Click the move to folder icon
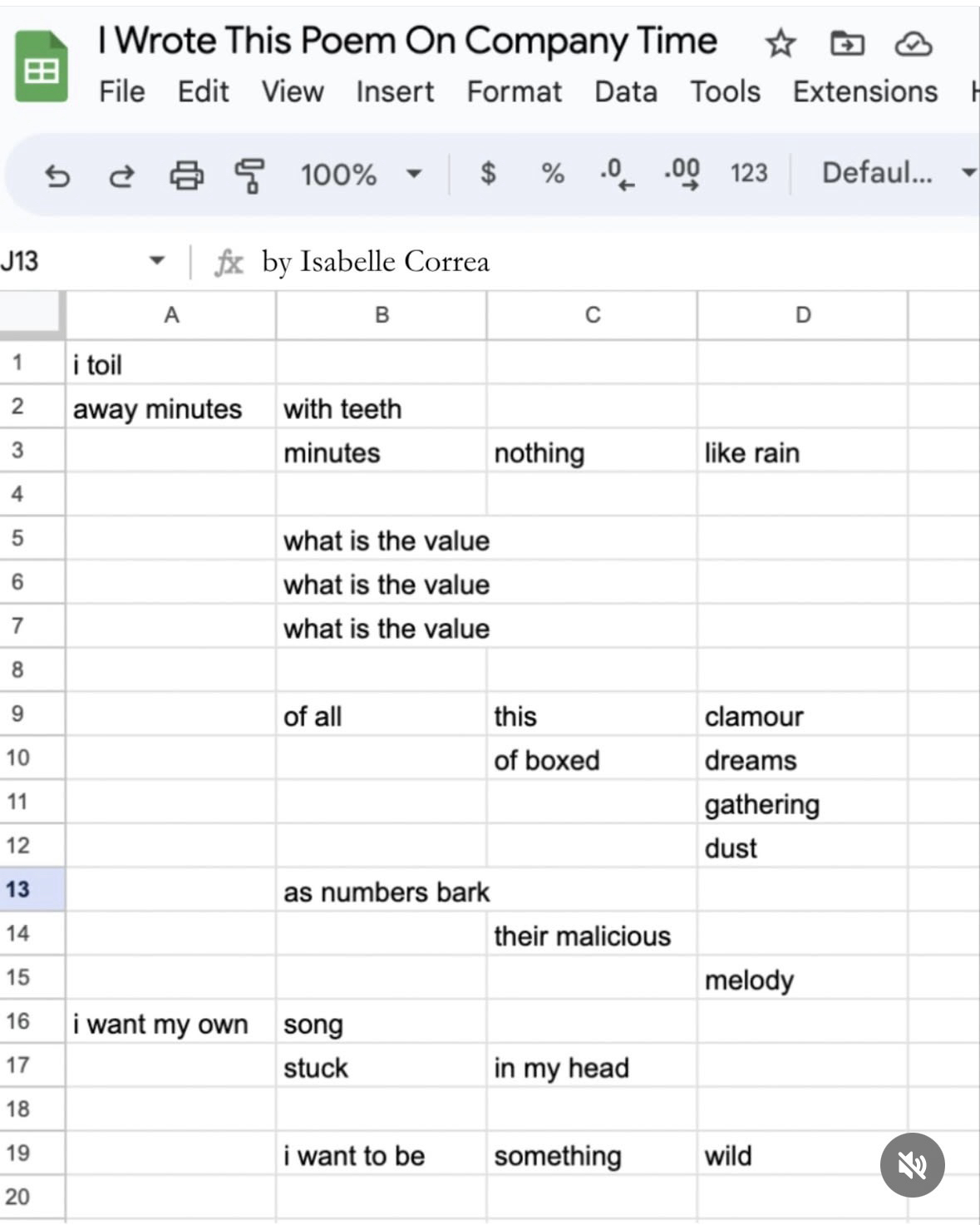980x1225 pixels. tap(847, 43)
